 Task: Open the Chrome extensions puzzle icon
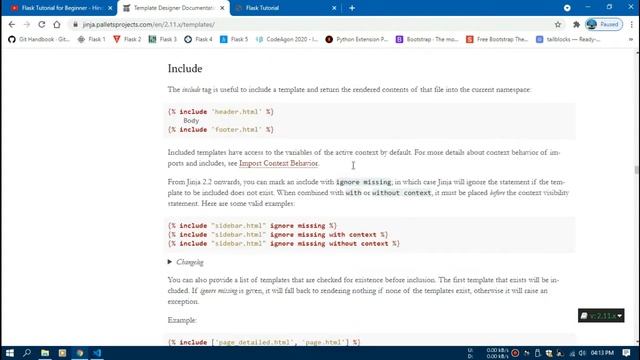pos(576,24)
